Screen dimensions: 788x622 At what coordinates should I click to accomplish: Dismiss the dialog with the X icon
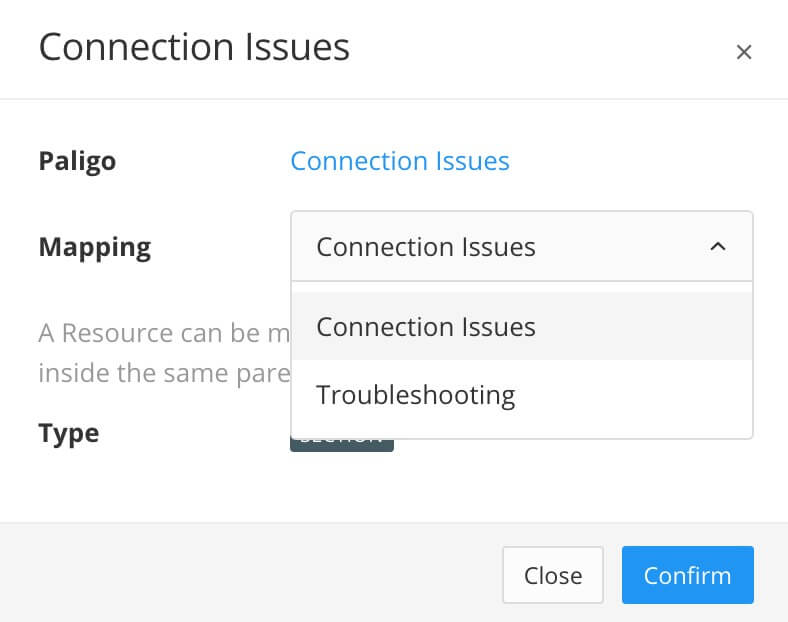[743, 52]
